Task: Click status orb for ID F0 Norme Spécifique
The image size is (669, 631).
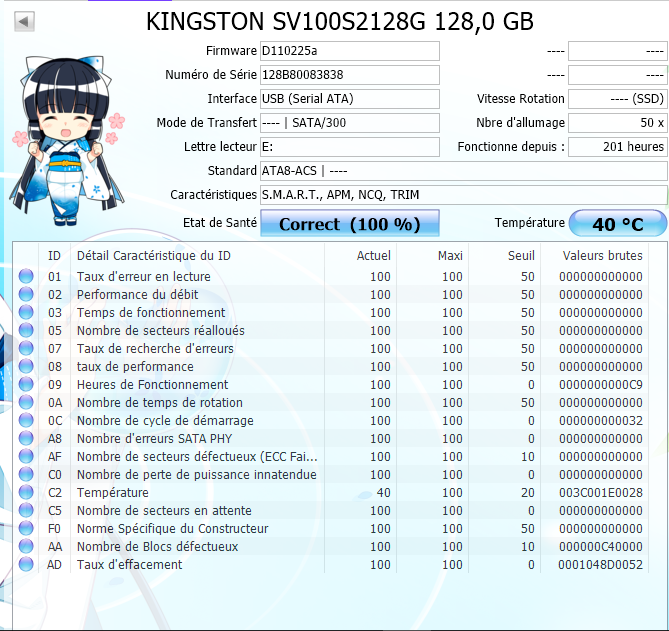Action: point(26,528)
